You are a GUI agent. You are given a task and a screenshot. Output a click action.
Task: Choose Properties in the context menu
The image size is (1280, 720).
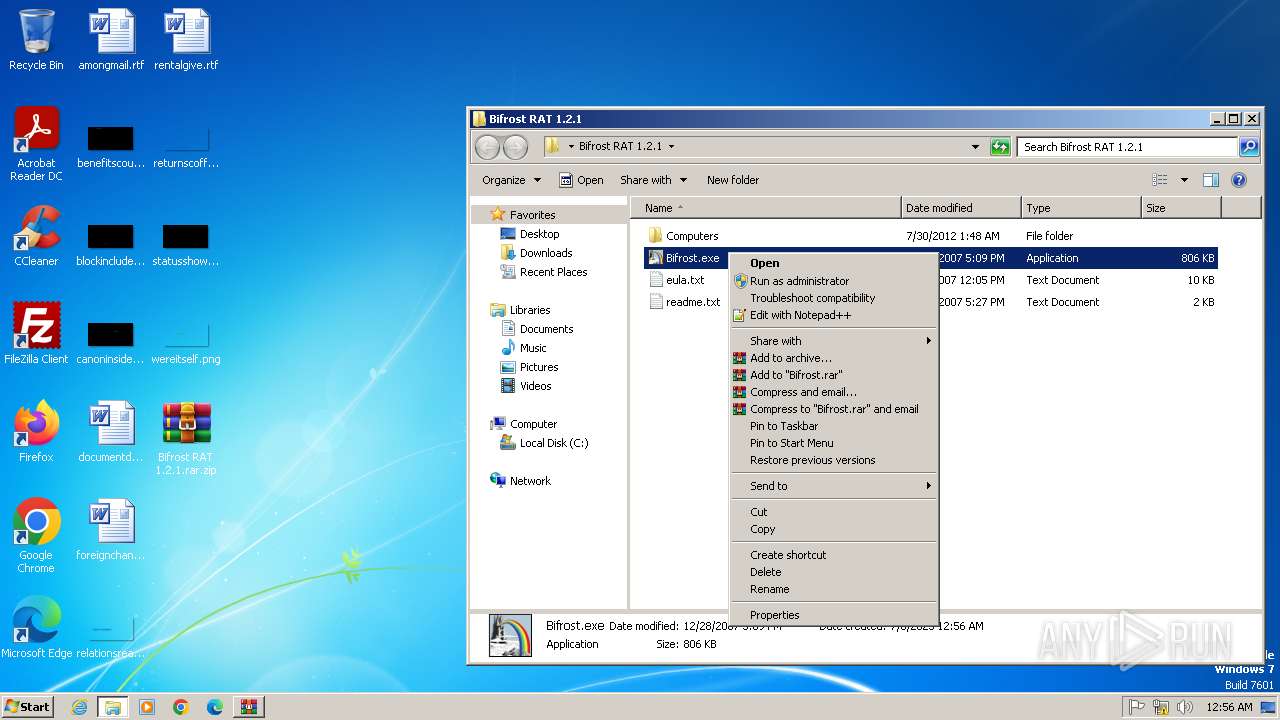click(x=834, y=615)
